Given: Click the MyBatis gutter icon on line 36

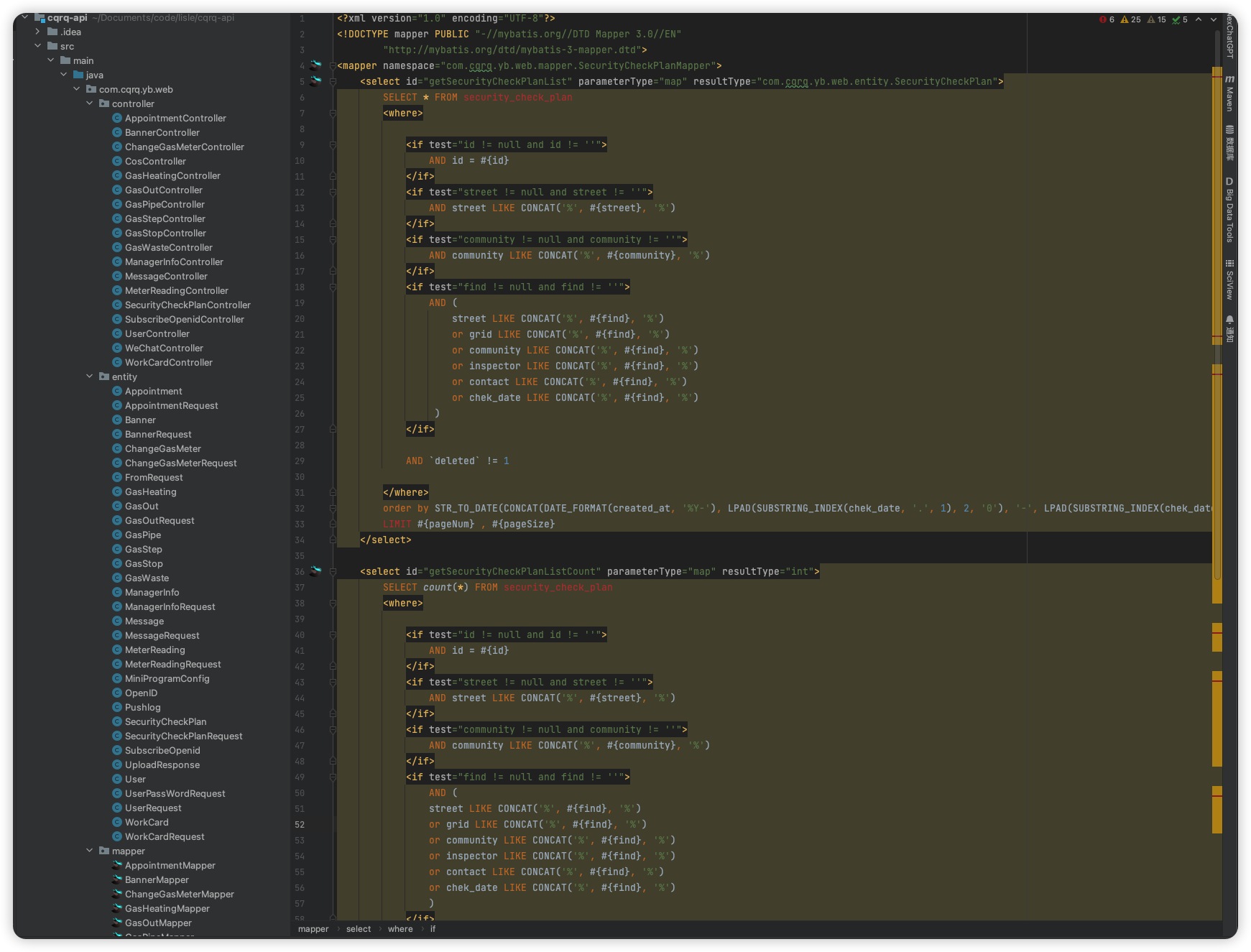Looking at the screenshot, I should (x=316, y=571).
